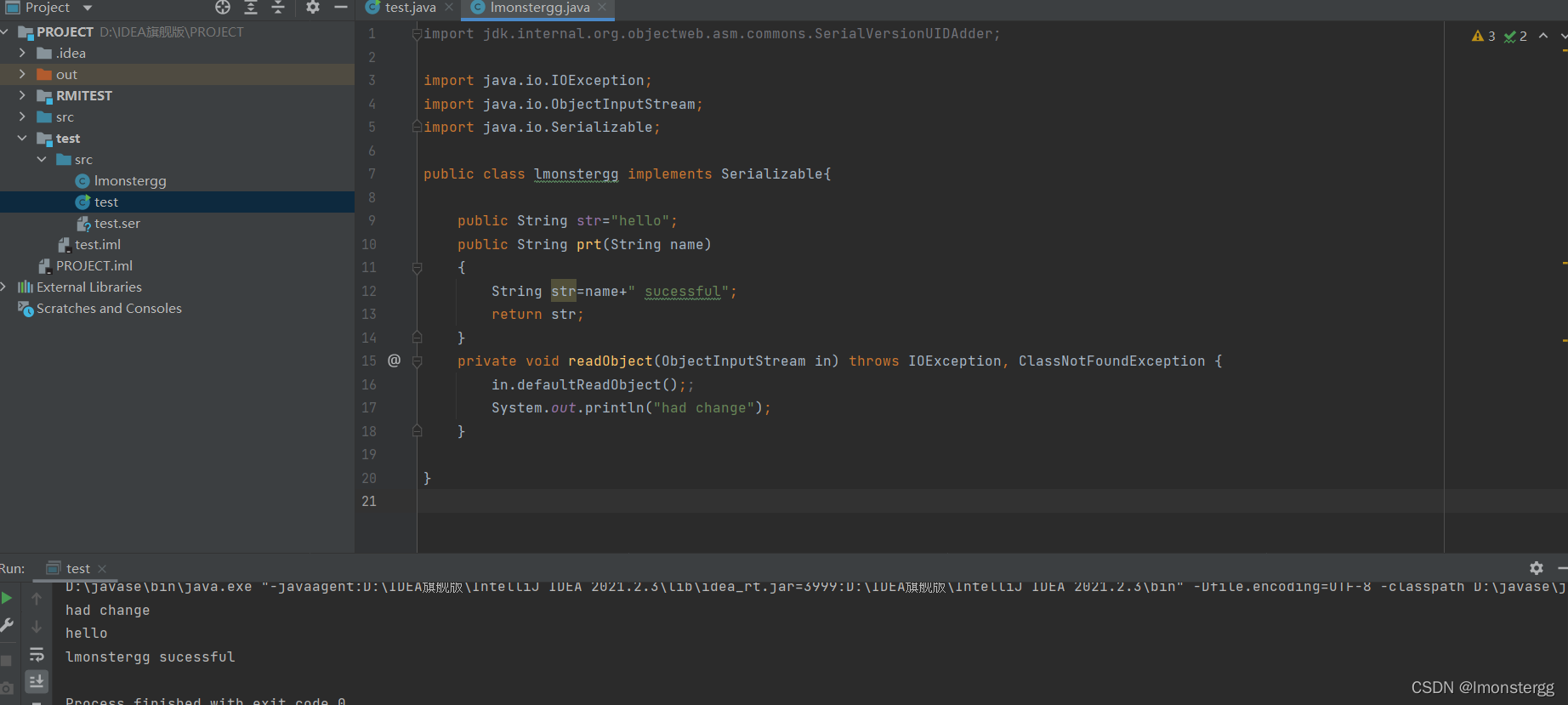Image resolution: width=1568 pixels, height=705 pixels.
Task: Select test.ser file in project tree
Action: click(x=117, y=223)
